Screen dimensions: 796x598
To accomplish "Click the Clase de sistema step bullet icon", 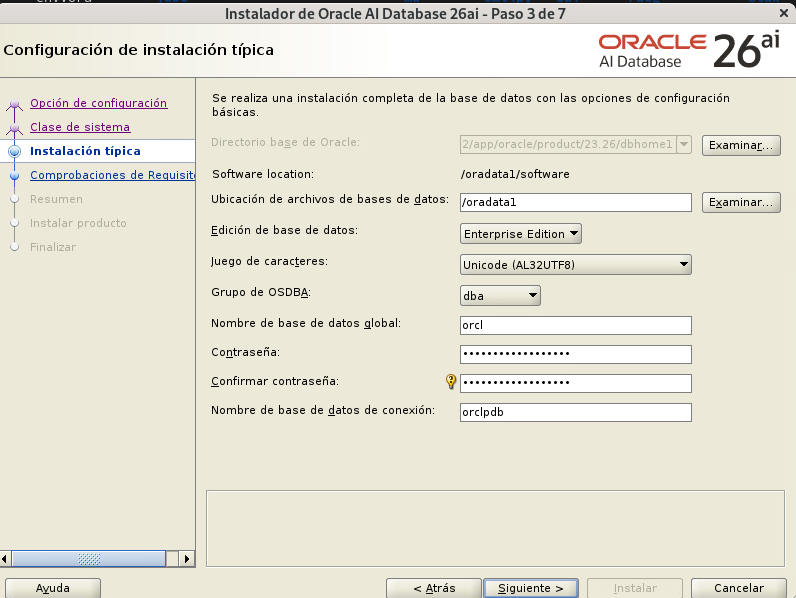I will point(14,128).
